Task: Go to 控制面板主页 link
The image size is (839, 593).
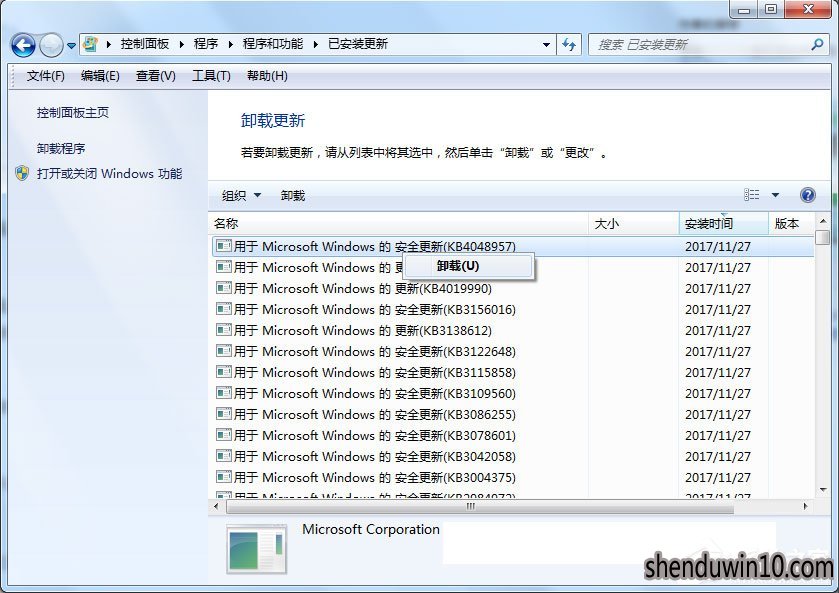Action: 73,112
